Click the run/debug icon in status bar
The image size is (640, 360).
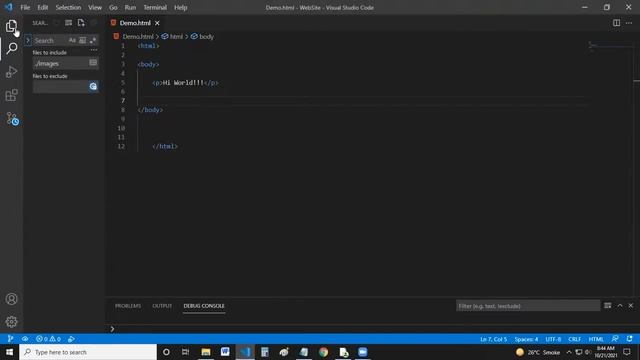click(x=71, y=339)
